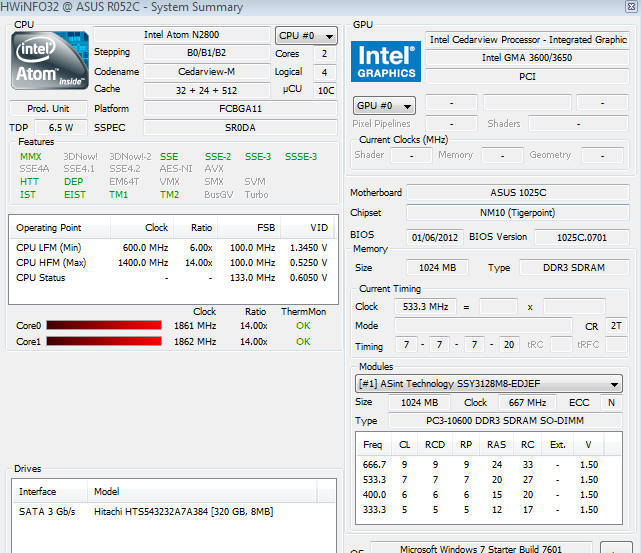Click the memory Type DDR3 SDRAM field
641x553 pixels.
pos(574,268)
